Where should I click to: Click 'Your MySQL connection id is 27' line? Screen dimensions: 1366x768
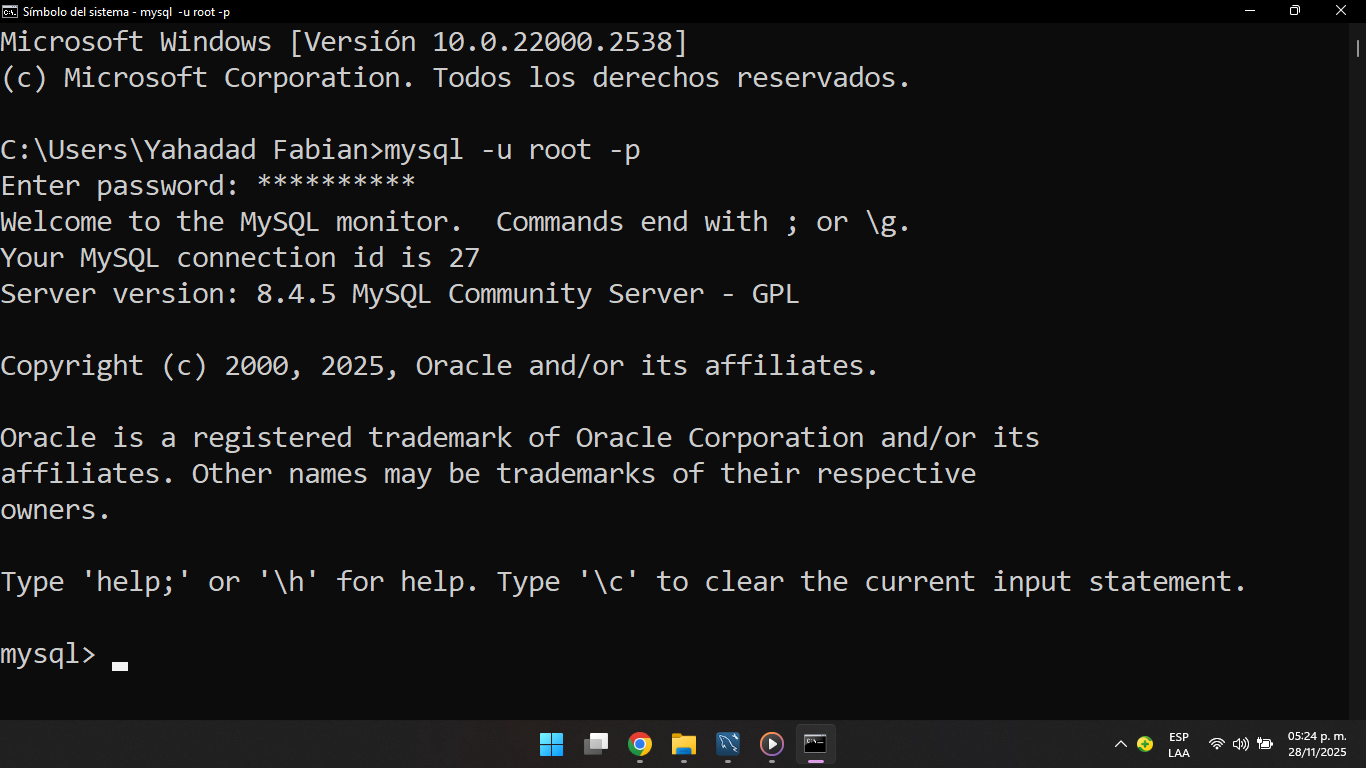coord(240,258)
